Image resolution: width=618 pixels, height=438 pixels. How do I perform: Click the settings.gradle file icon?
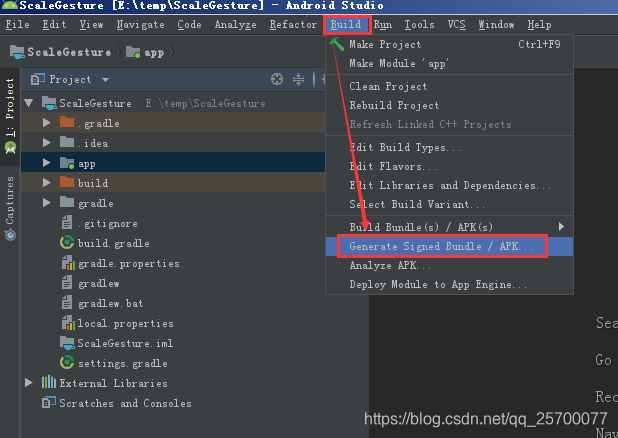67,362
